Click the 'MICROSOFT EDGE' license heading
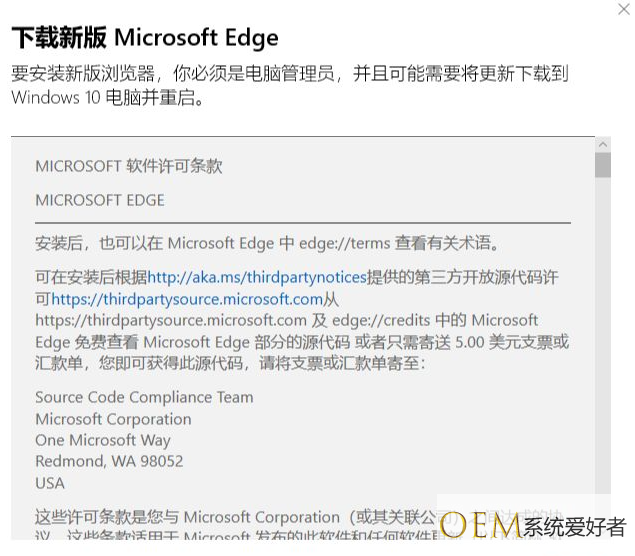 coord(100,200)
